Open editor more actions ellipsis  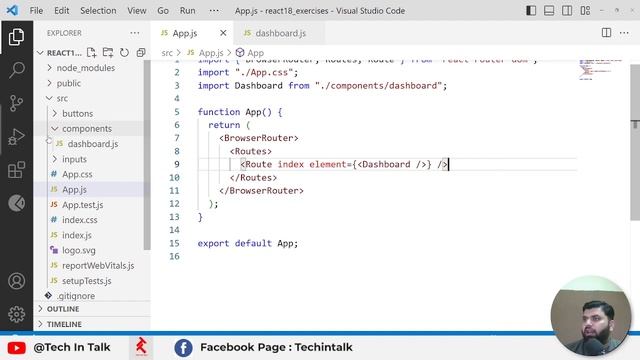pyautogui.click(x=624, y=33)
